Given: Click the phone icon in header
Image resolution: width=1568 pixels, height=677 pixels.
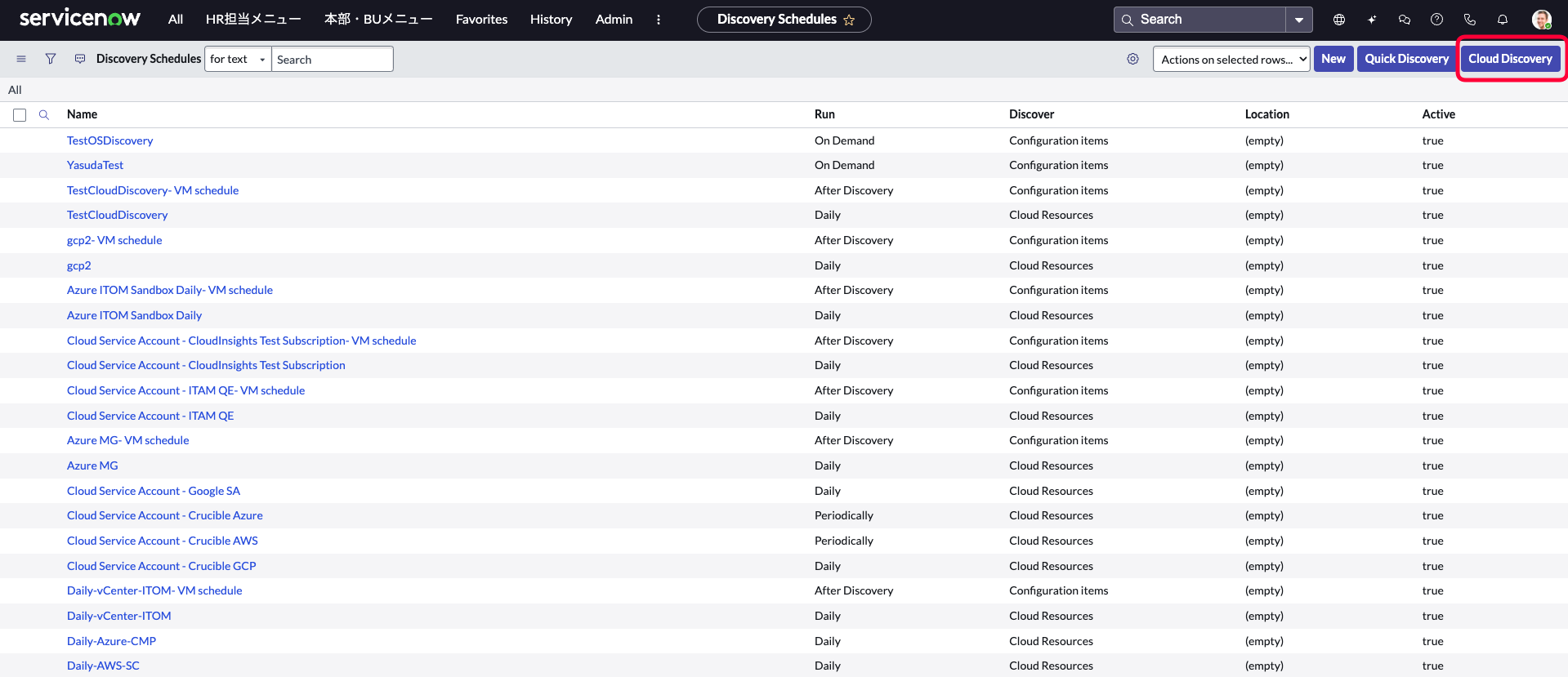Looking at the screenshot, I should click(1470, 20).
